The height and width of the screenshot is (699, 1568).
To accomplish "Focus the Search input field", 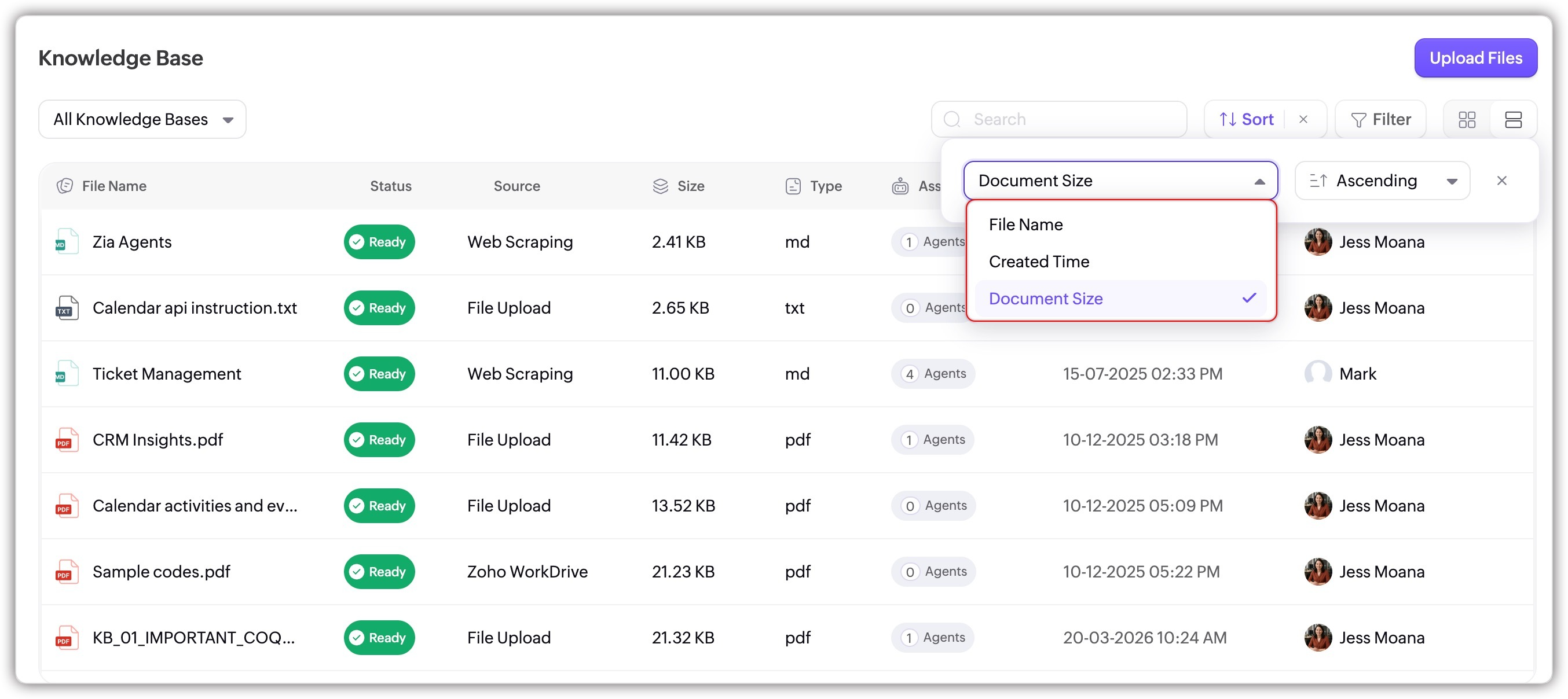I will pos(1059,119).
